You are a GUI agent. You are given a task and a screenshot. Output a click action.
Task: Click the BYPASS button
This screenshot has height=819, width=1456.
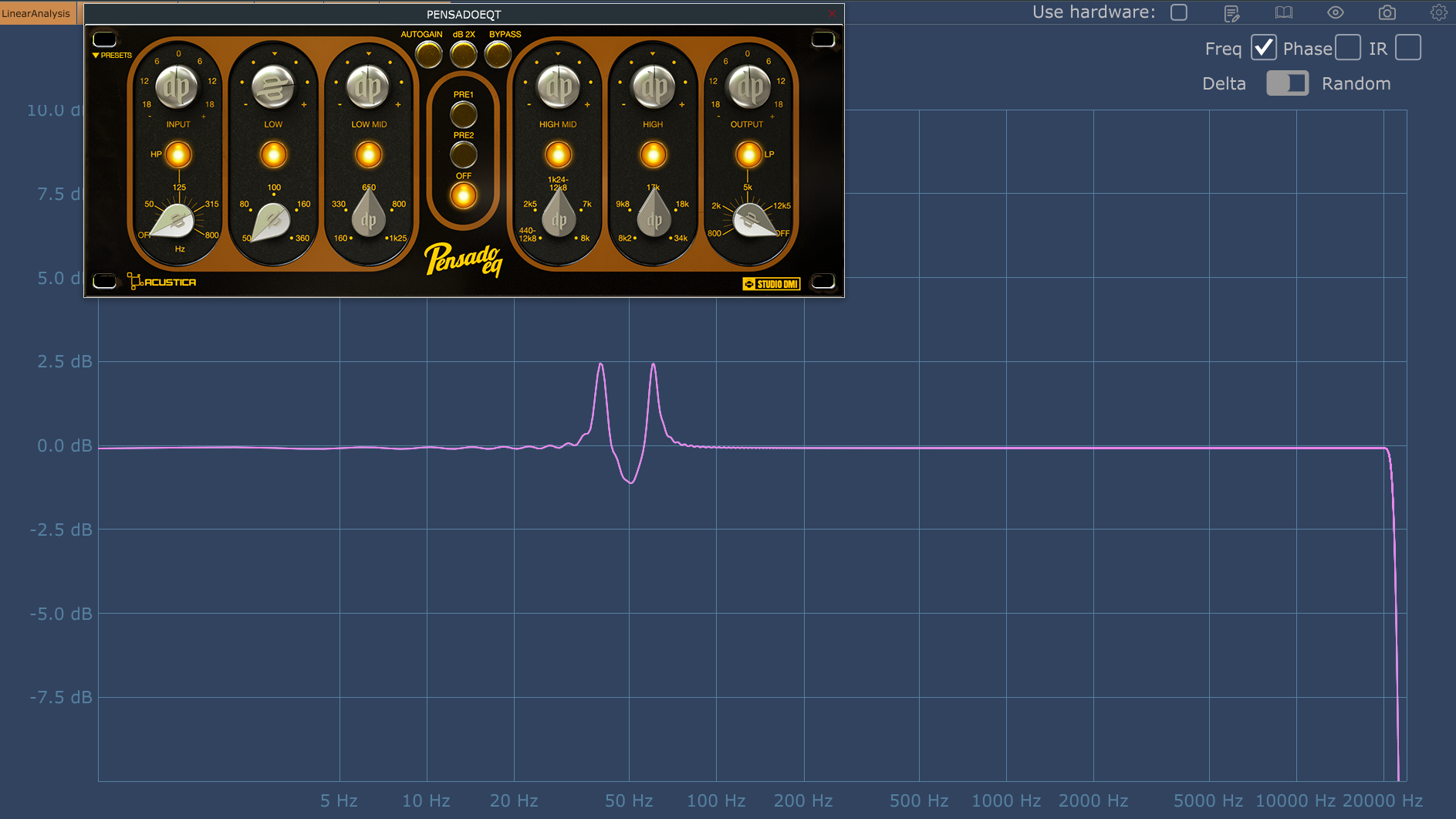[498, 54]
